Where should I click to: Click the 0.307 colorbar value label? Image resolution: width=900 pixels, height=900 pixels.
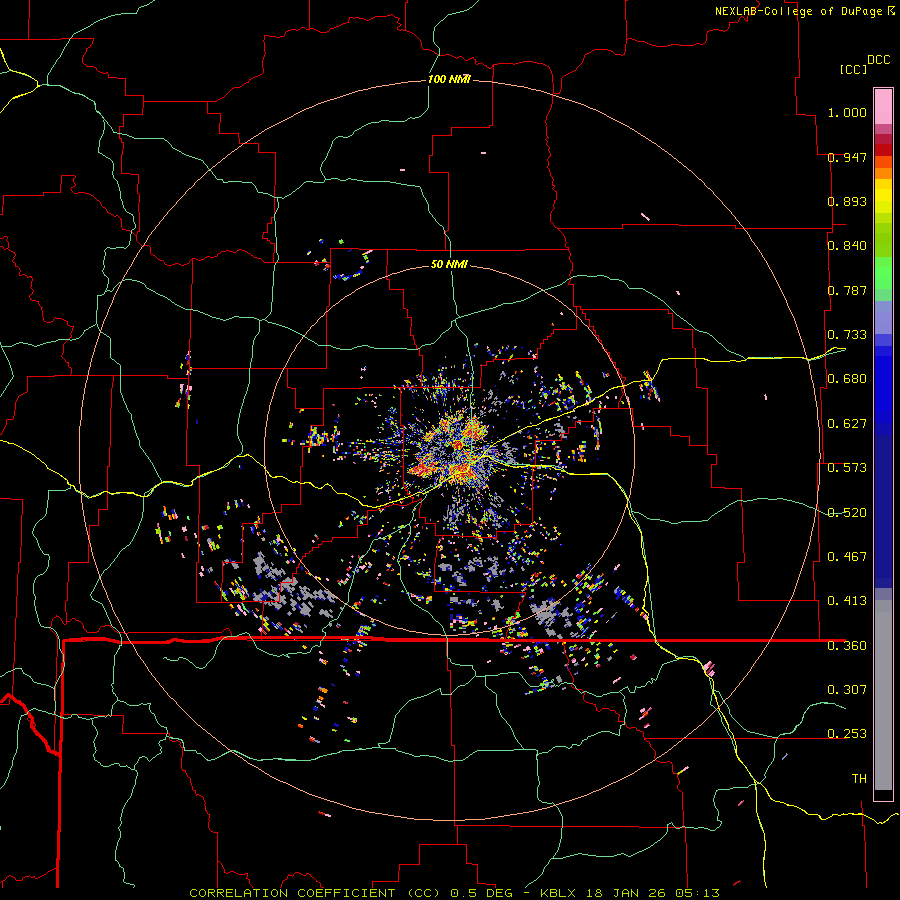(847, 690)
